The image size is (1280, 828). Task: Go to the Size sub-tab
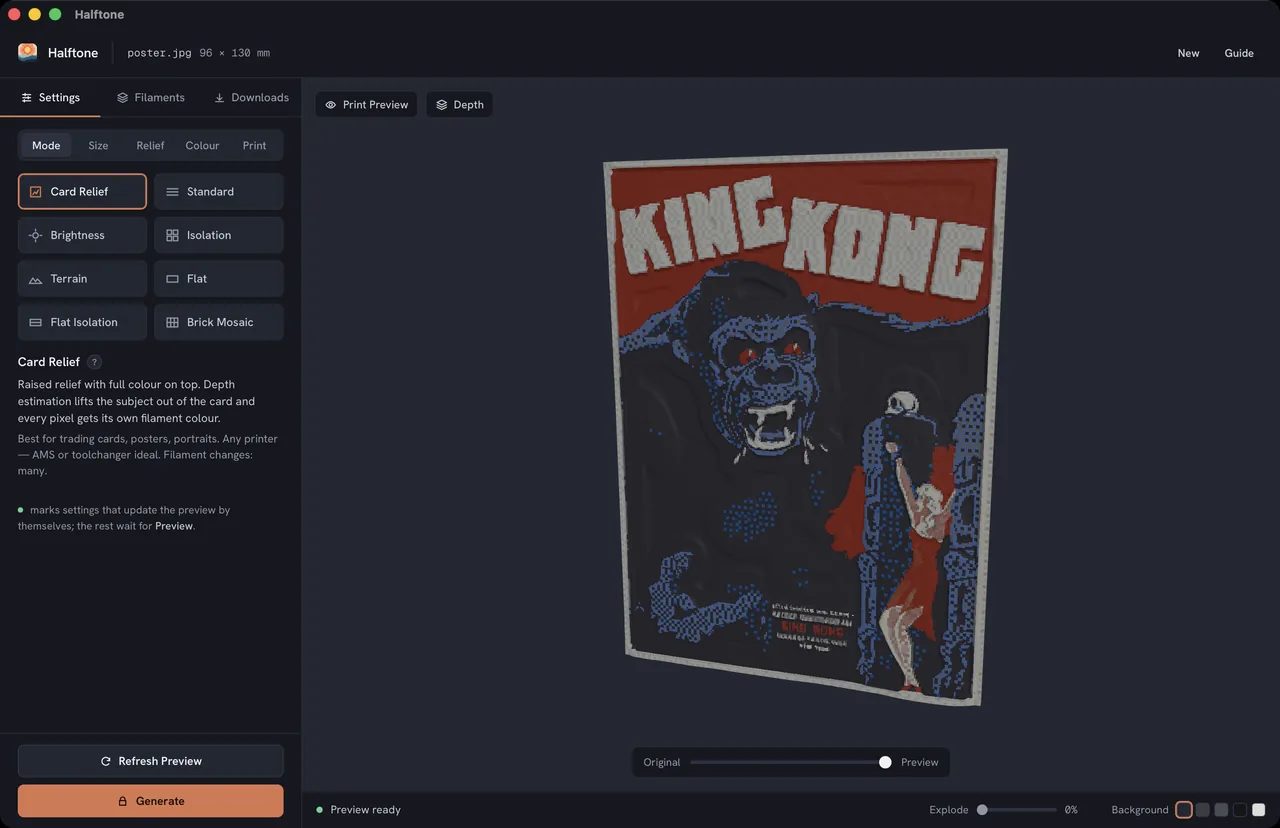point(98,145)
